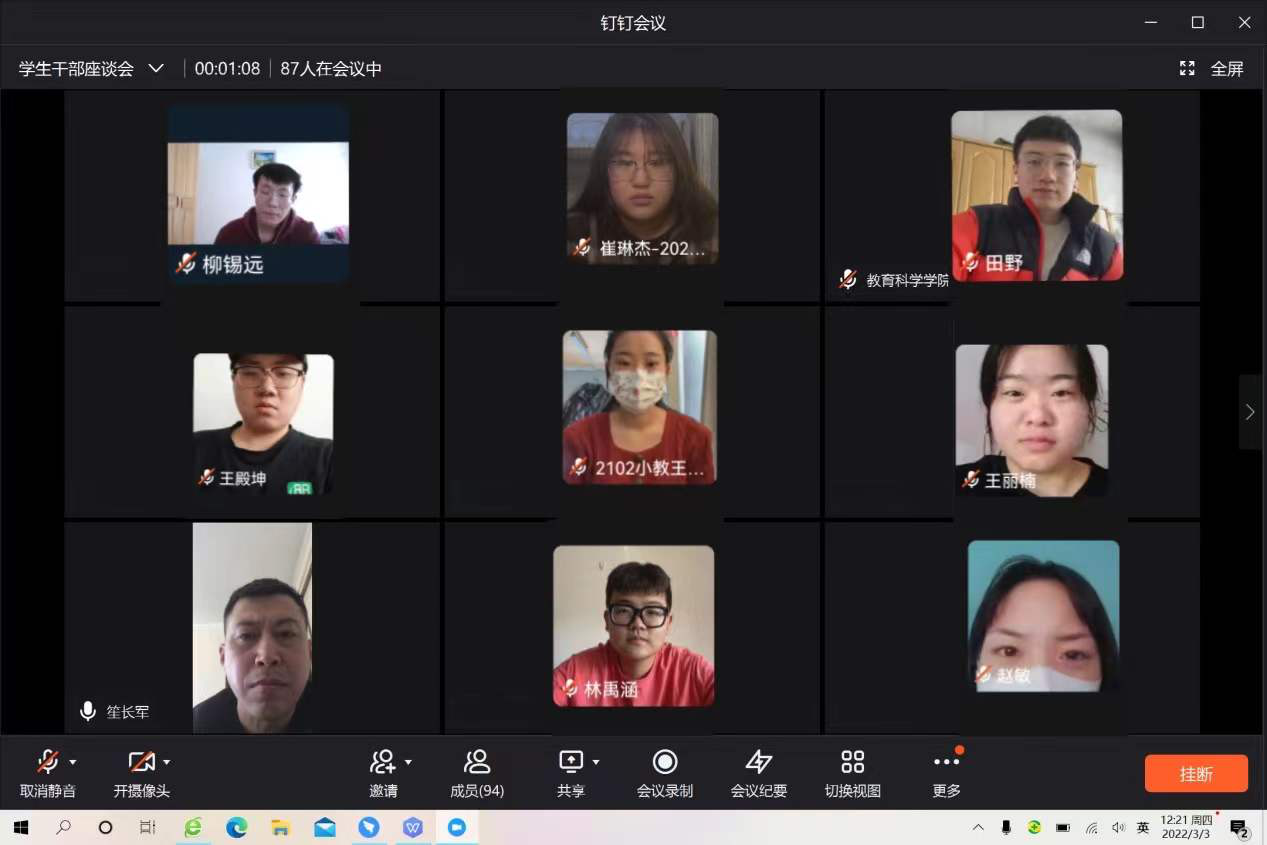Open the arrow menu beside 开摄像头
Image resolution: width=1267 pixels, height=845 pixels.
pos(166,762)
